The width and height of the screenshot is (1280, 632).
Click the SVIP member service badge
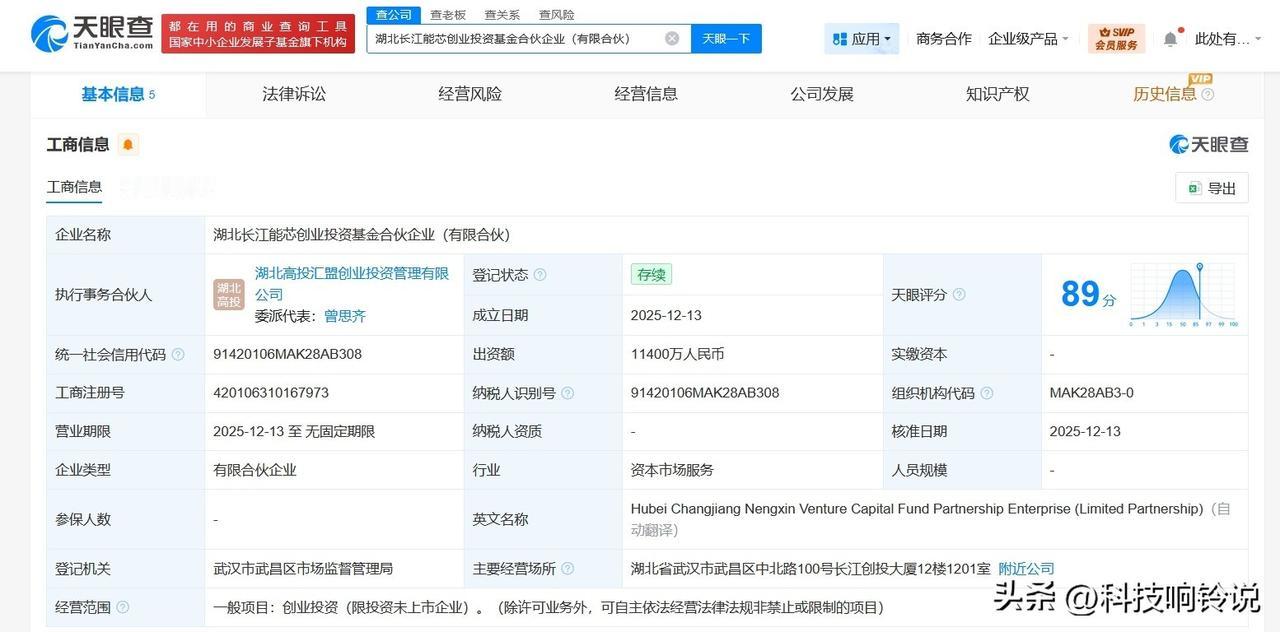click(1116, 38)
